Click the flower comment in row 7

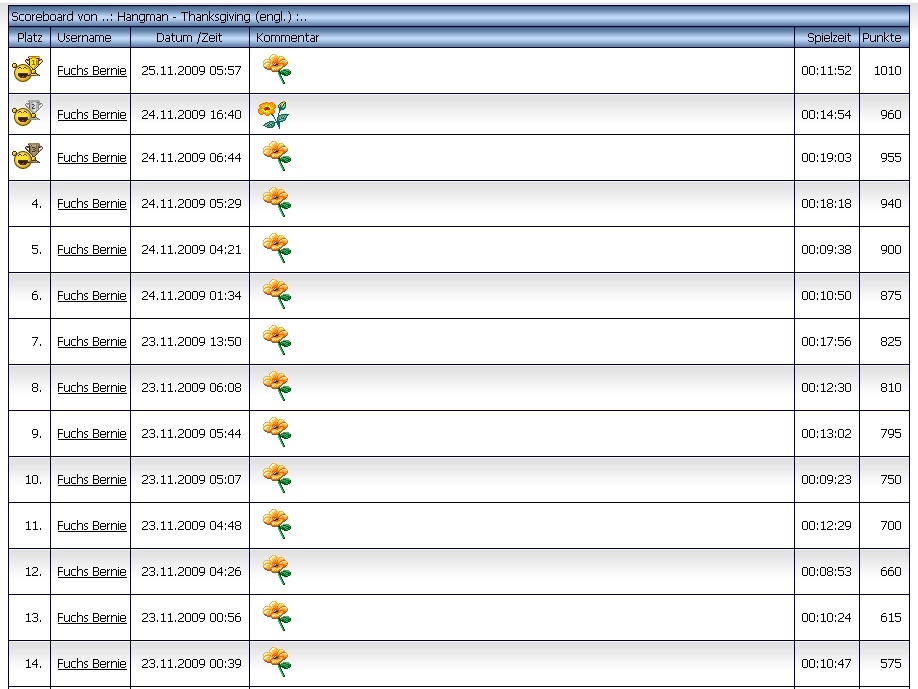[x=277, y=340]
